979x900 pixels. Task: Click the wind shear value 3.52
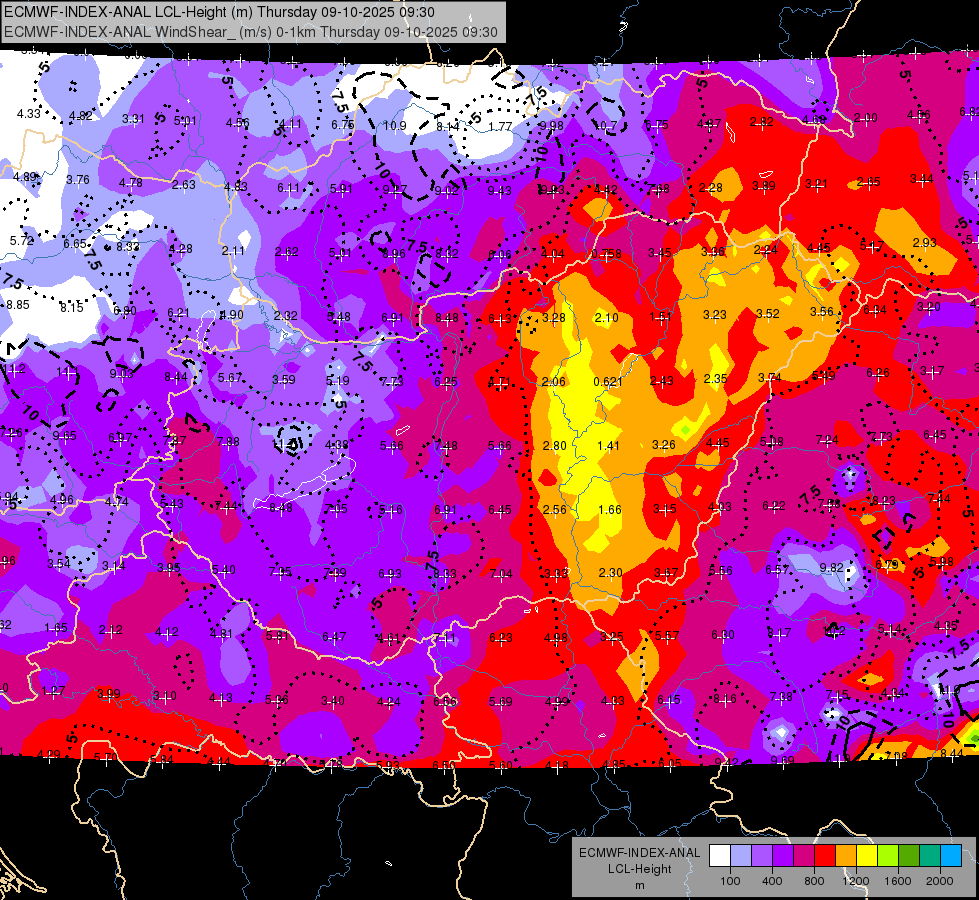coord(767,314)
